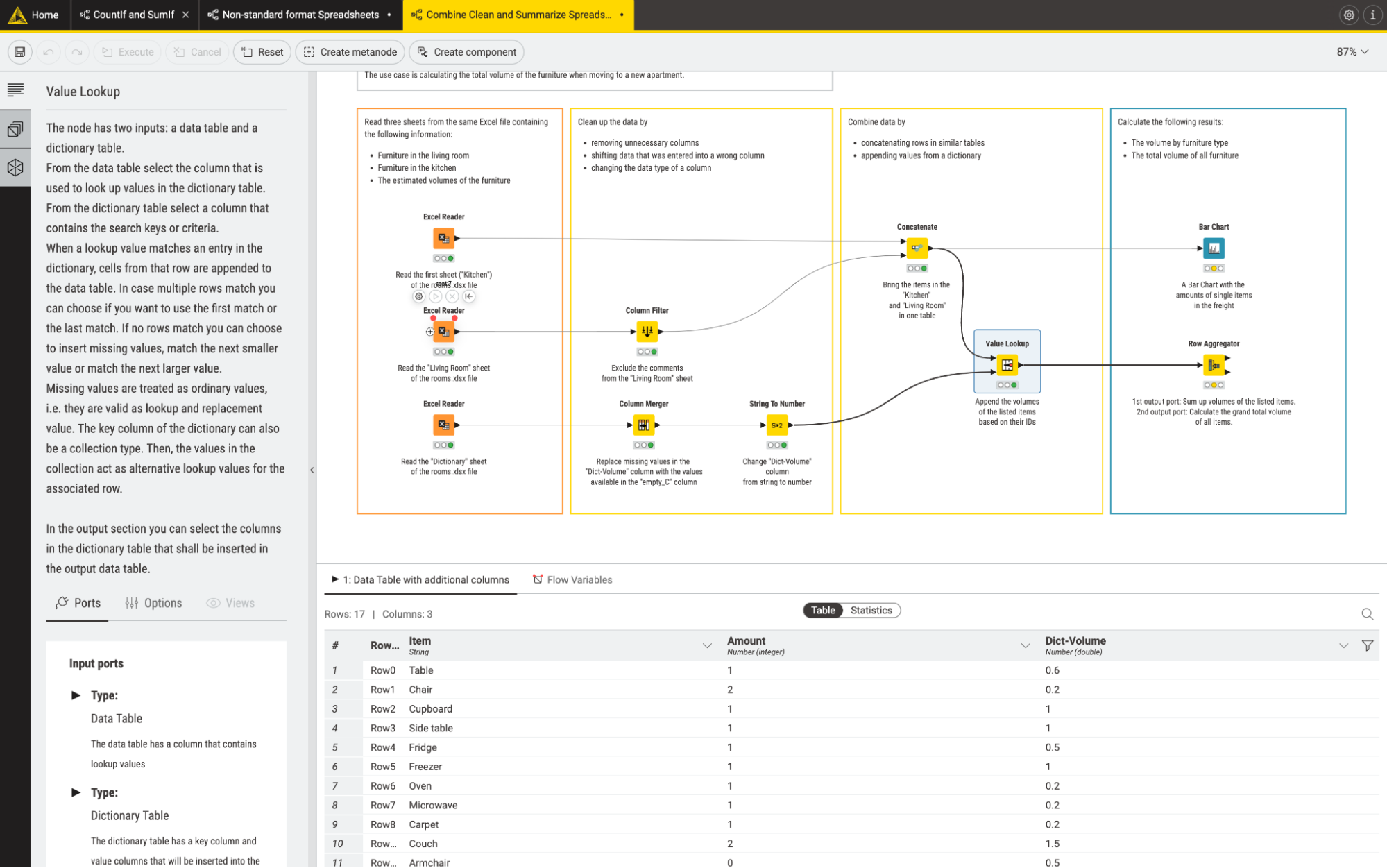Open the Flow Variables tab
Image resolution: width=1387 pixels, height=868 pixels.
point(572,579)
